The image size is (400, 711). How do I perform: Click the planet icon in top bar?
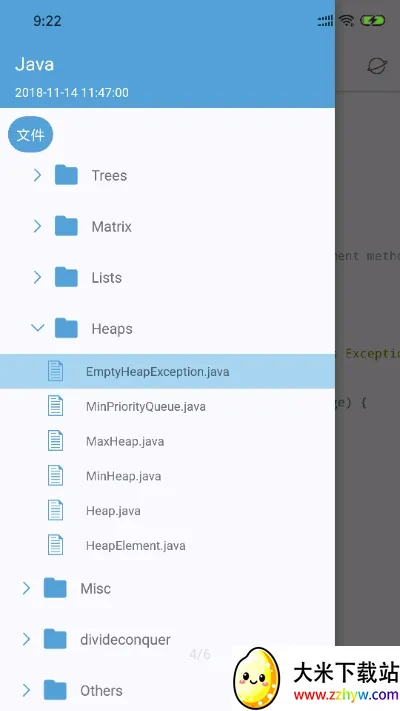tap(376, 66)
